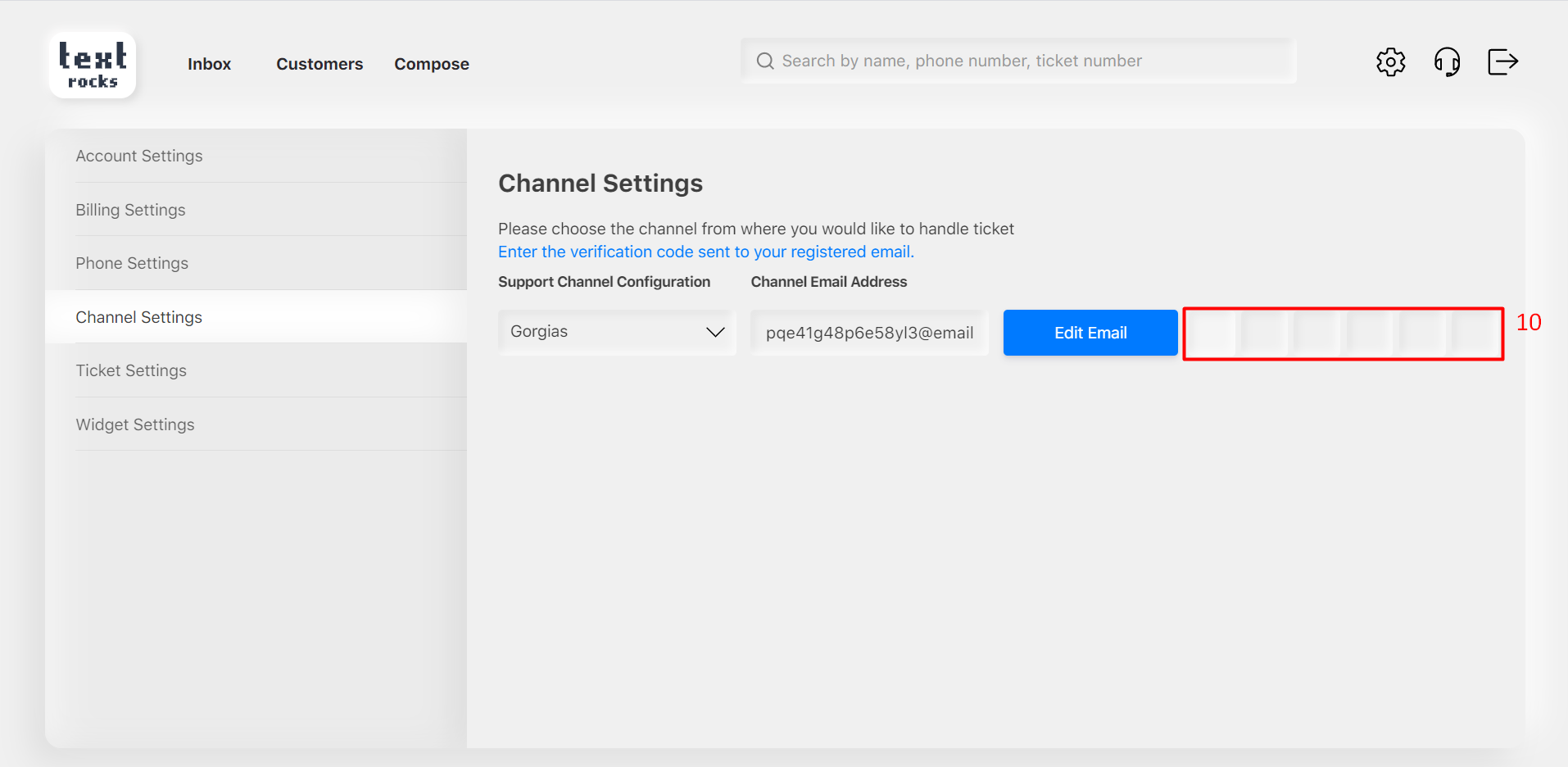
Task: Go to the Customers page
Action: pyautogui.click(x=319, y=64)
